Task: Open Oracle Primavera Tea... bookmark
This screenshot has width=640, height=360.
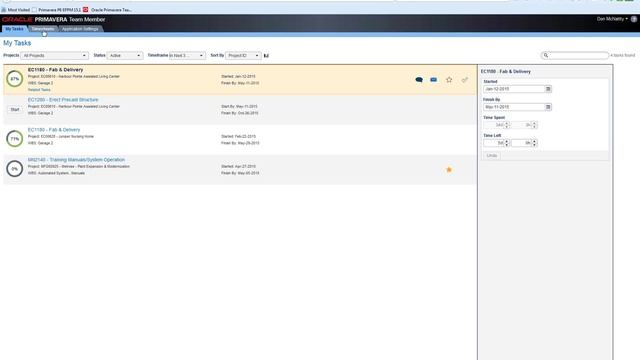Action: tap(111, 9)
